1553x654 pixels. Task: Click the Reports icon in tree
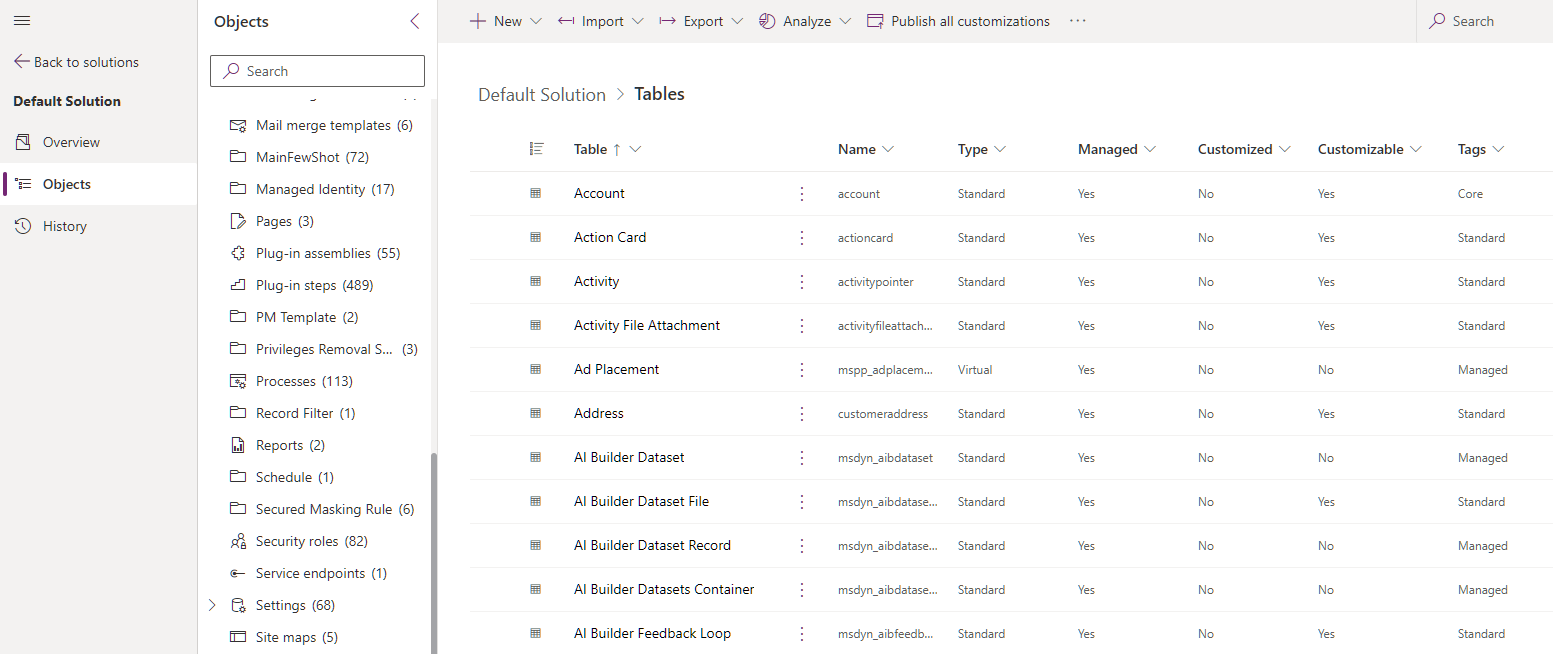click(x=238, y=445)
